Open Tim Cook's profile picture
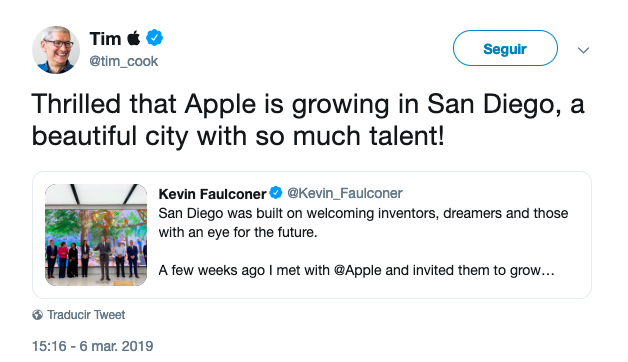This screenshot has height=362, width=628. (x=56, y=50)
